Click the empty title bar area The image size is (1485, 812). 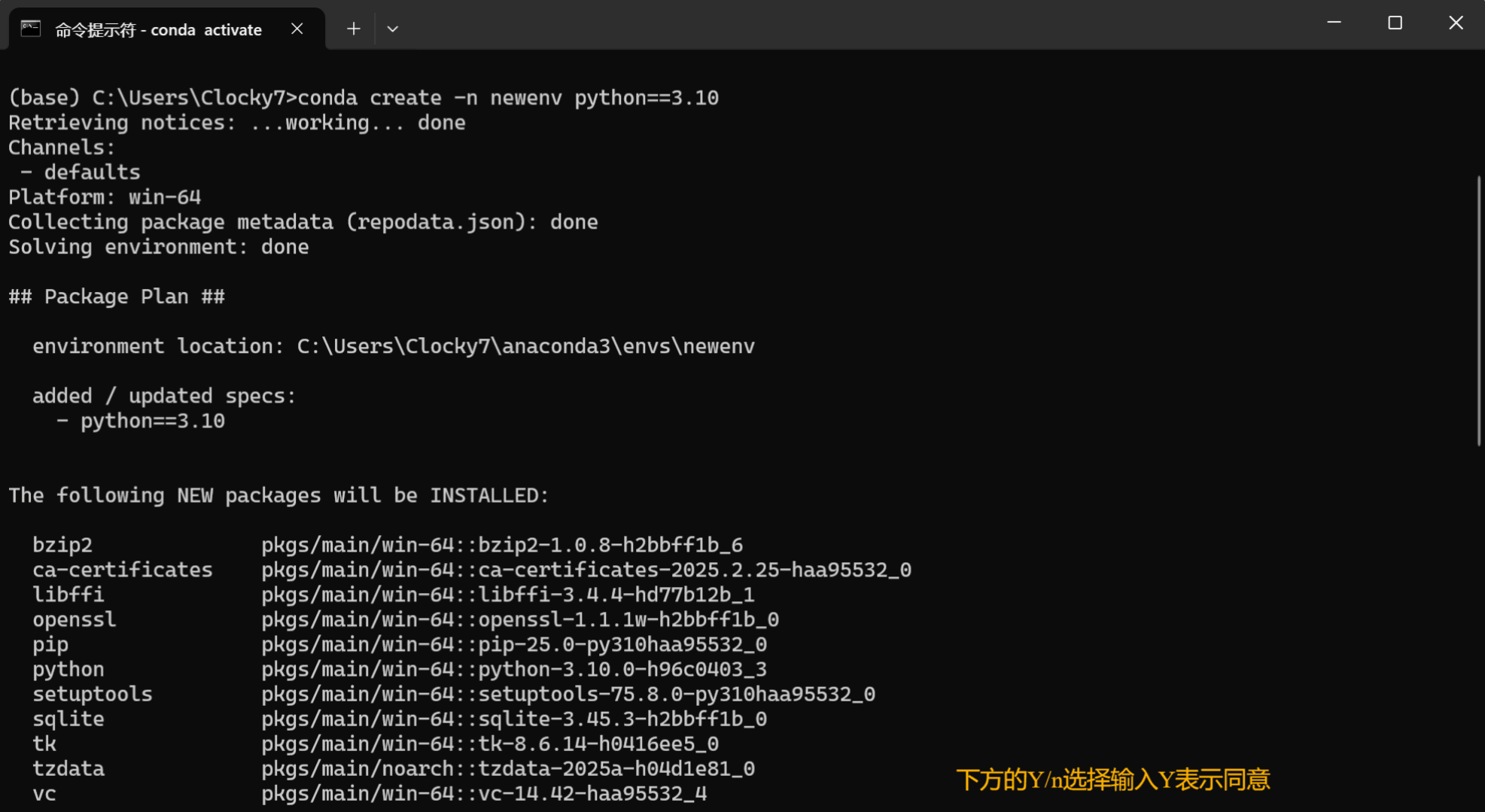point(828,26)
